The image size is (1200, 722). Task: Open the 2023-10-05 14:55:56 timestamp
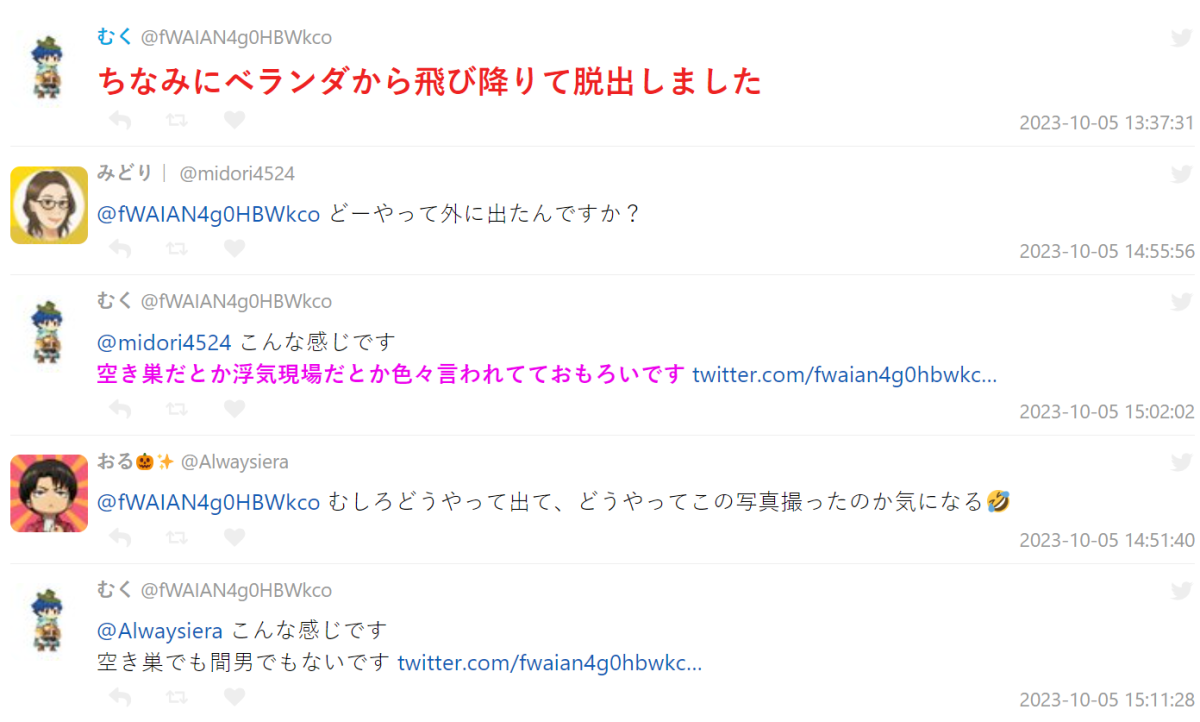coord(1107,251)
